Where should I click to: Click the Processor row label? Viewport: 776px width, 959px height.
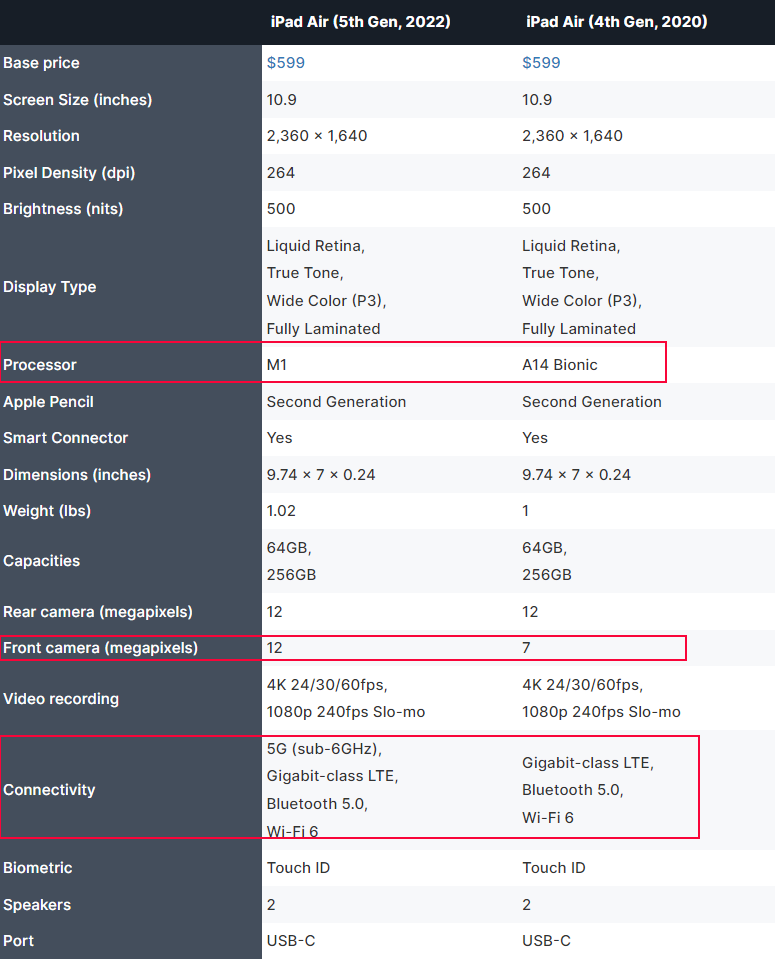tap(40, 365)
